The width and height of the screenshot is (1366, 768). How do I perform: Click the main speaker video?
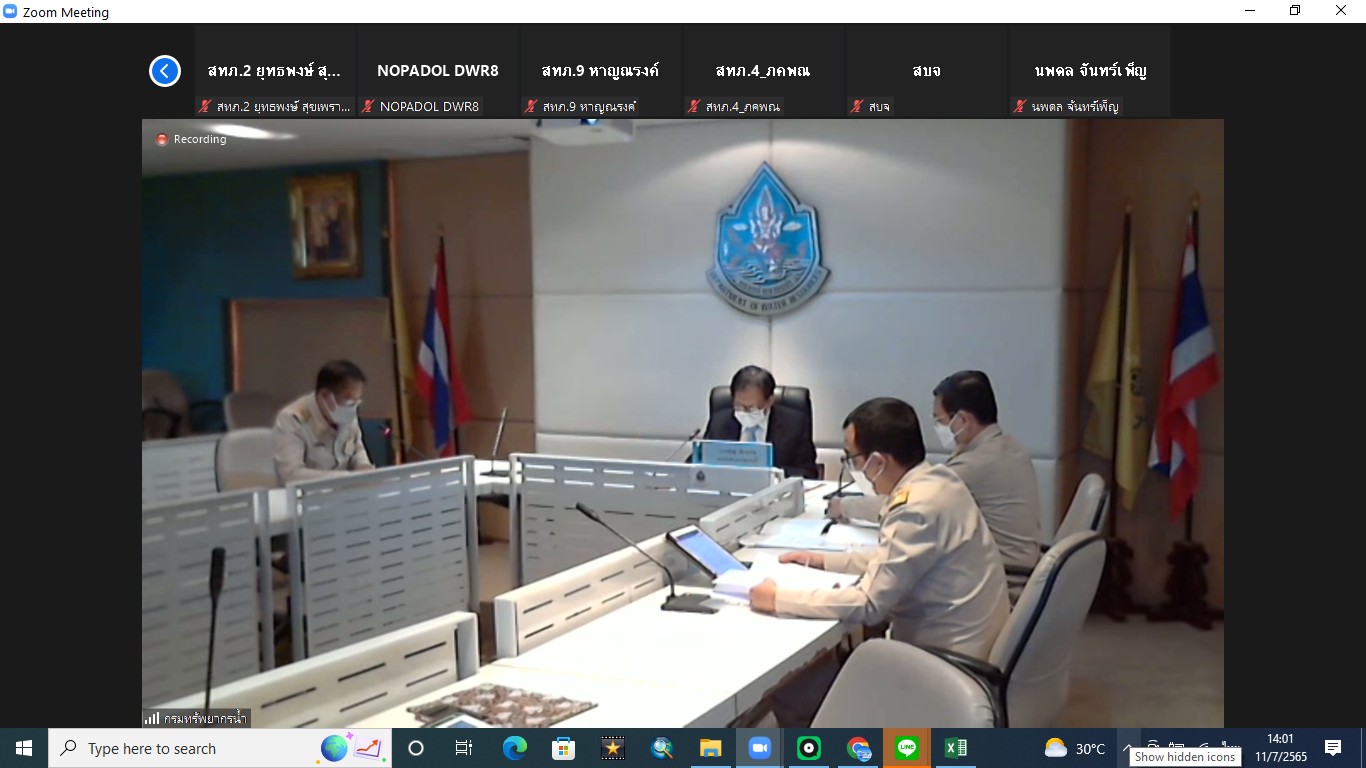coord(683,423)
